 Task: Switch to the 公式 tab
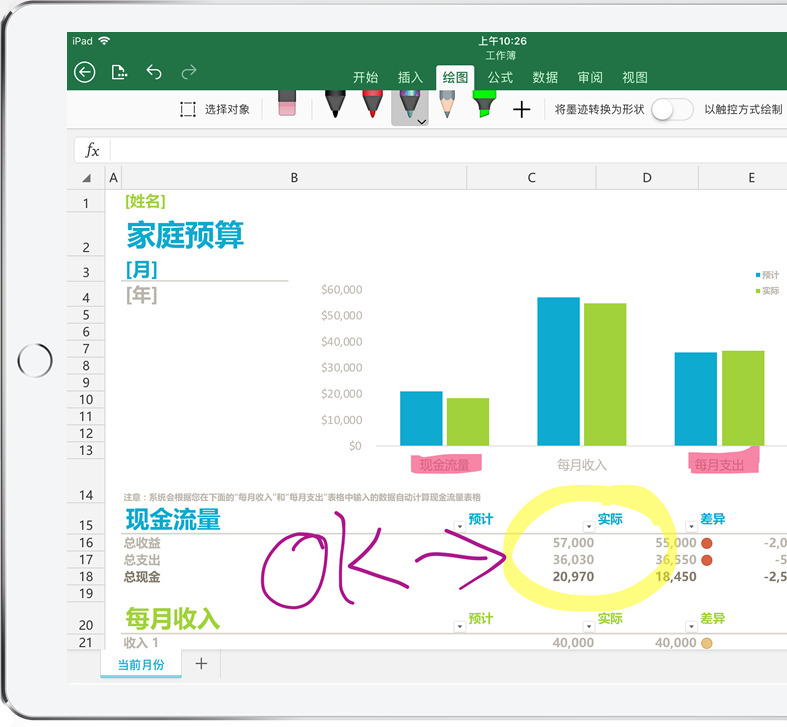point(500,78)
